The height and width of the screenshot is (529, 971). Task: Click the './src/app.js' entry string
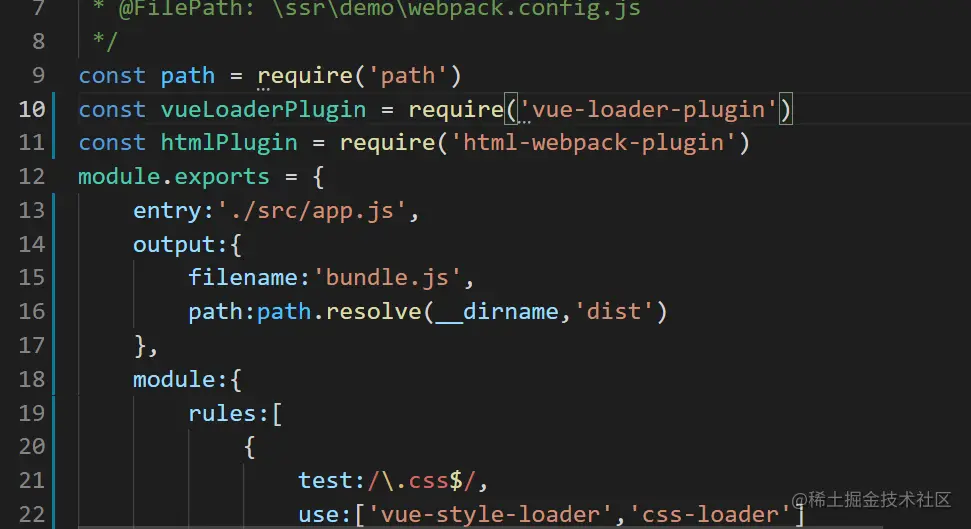pos(311,211)
